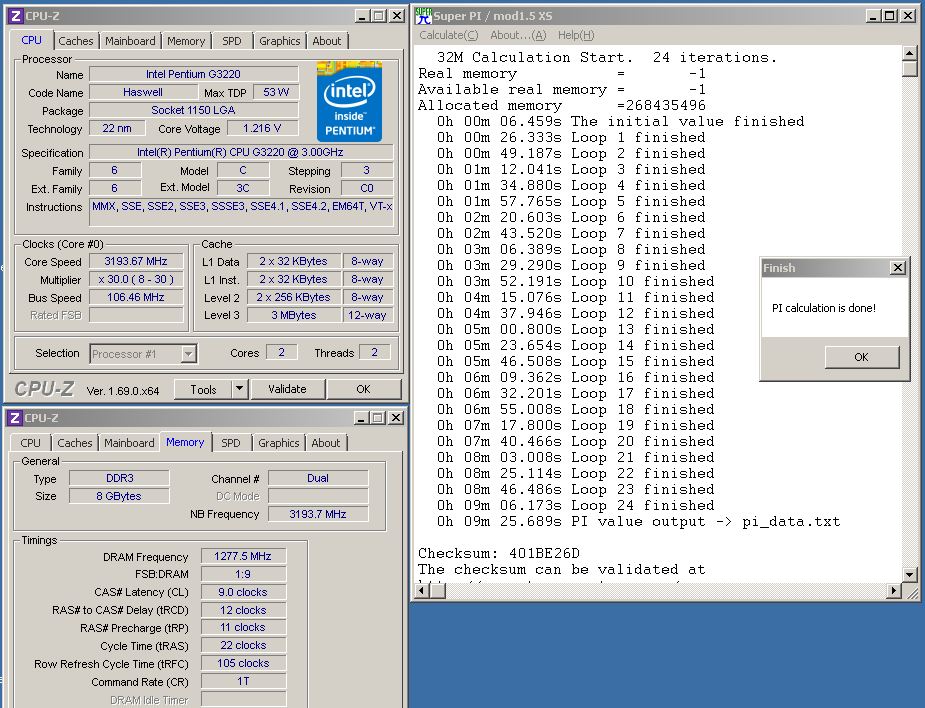Click the Max TDP value 53 W
This screenshot has height=708, width=925.
(276, 92)
